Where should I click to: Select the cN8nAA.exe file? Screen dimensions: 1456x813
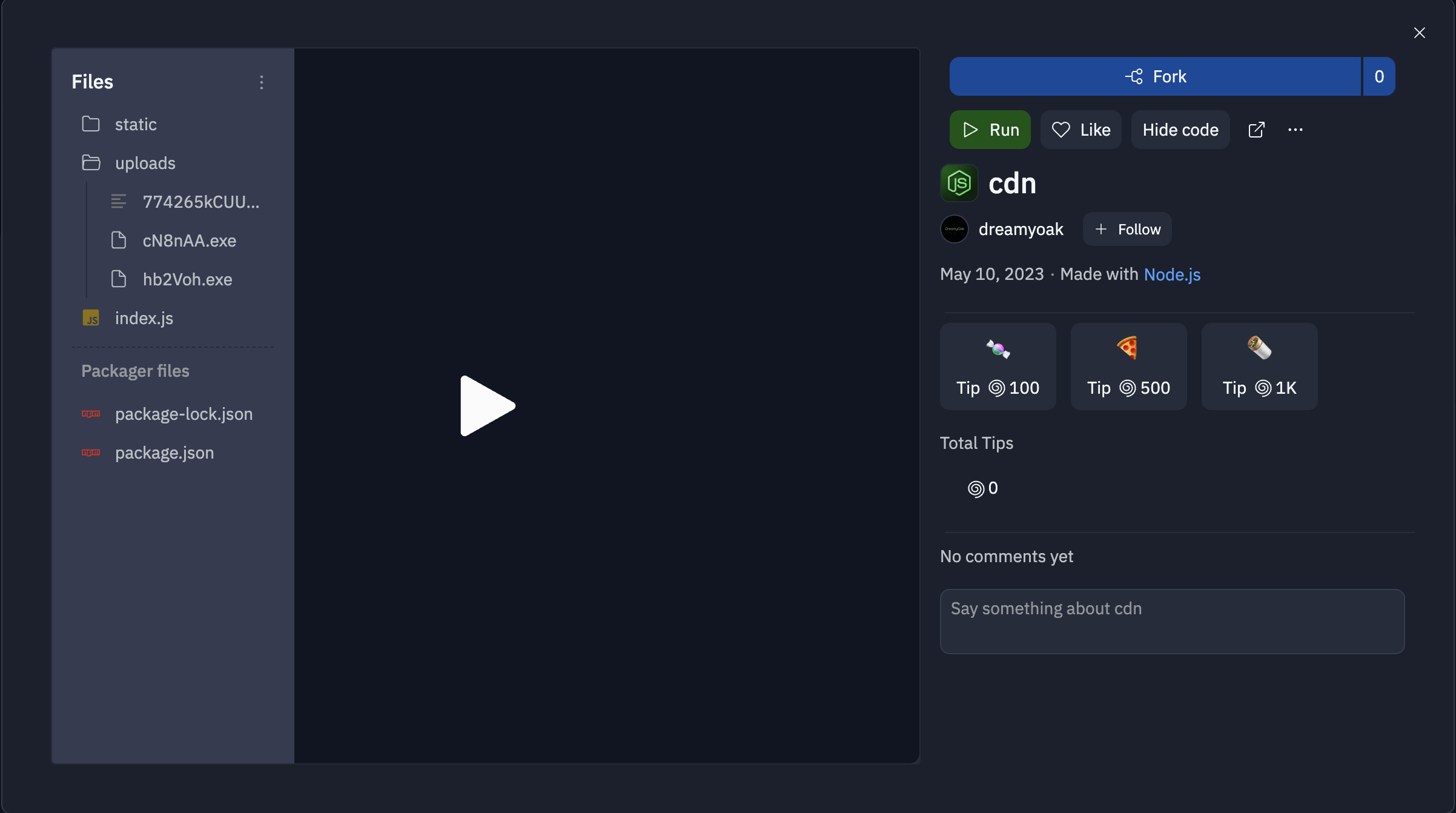tap(189, 241)
